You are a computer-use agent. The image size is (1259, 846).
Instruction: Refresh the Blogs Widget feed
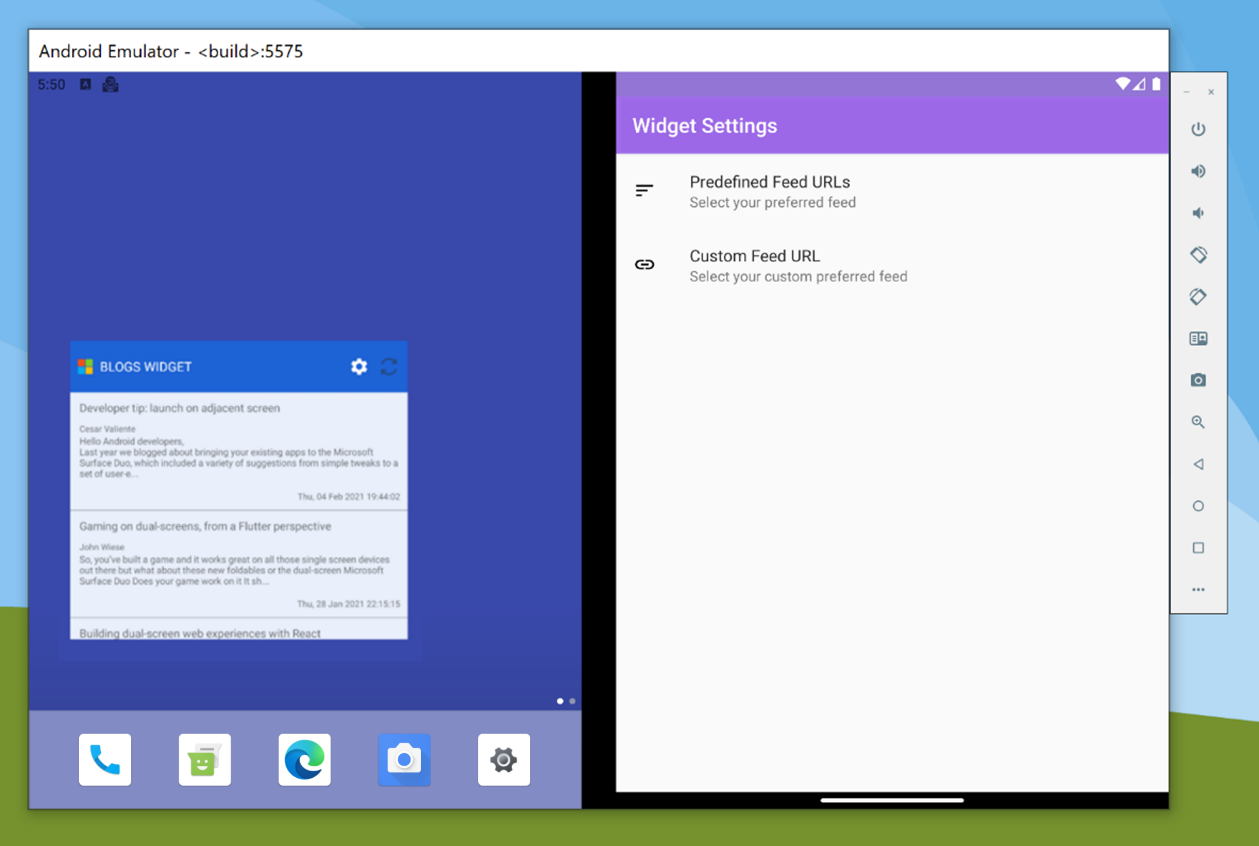coord(389,367)
